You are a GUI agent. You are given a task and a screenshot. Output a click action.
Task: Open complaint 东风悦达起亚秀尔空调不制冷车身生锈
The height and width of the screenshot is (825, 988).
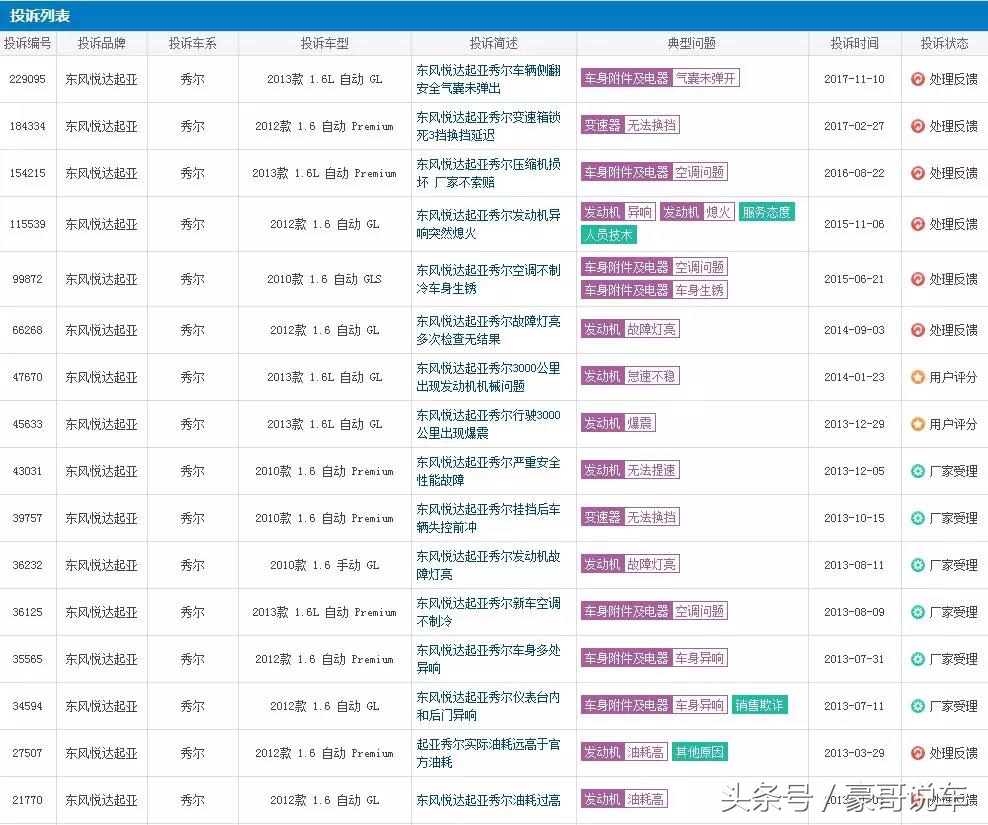pos(488,279)
